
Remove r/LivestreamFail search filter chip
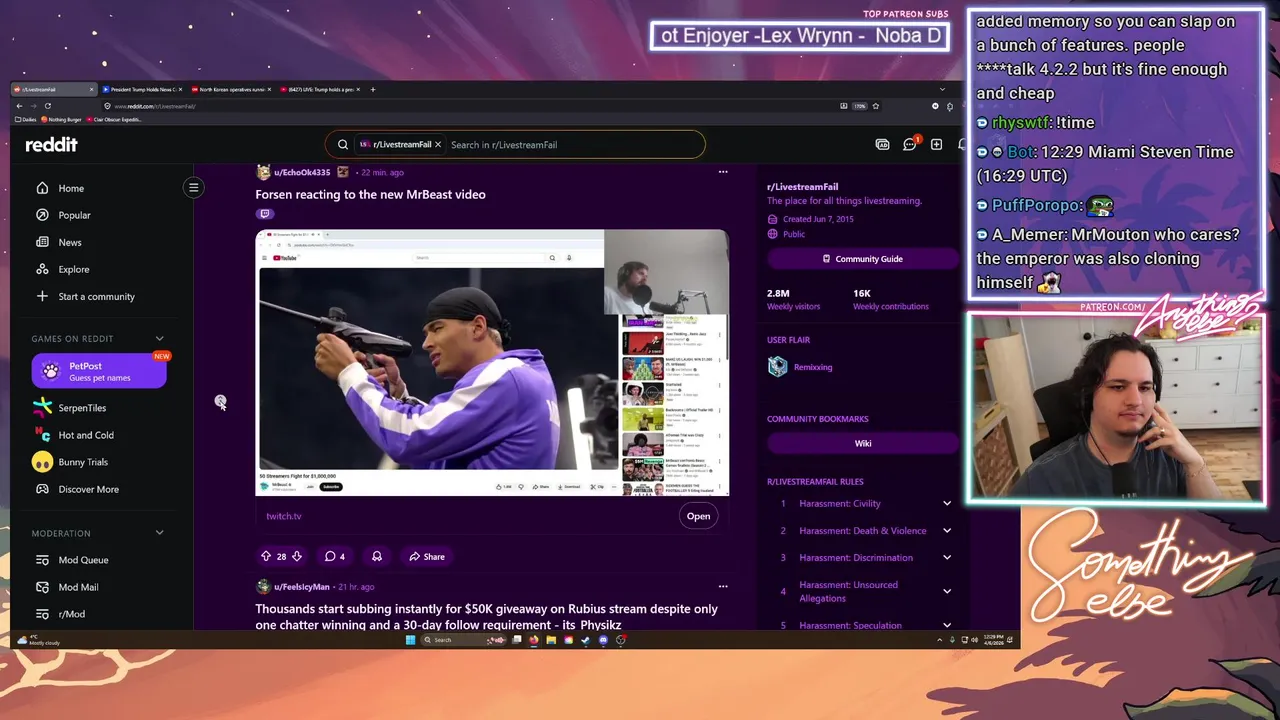click(437, 145)
